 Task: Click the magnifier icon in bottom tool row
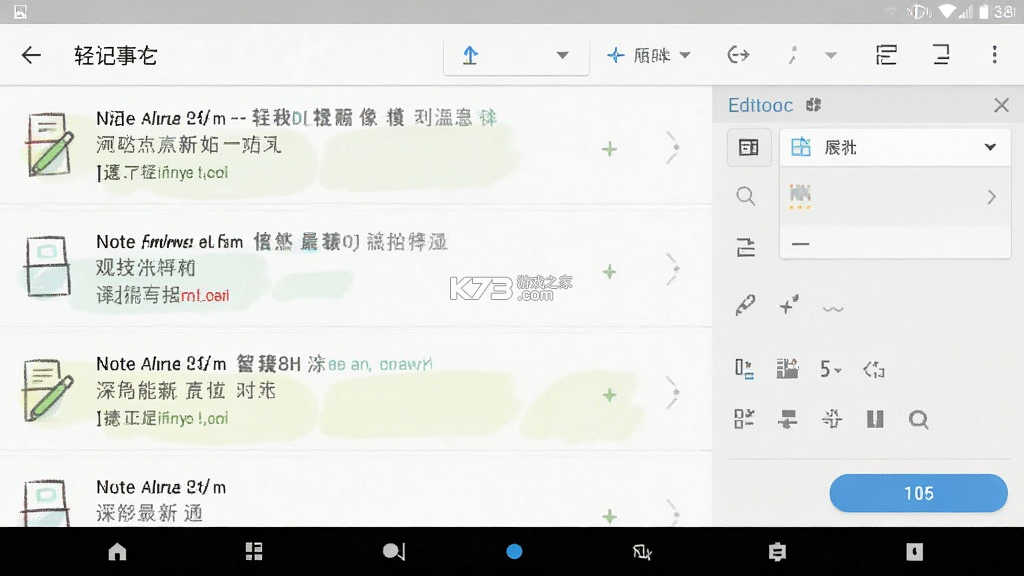(919, 419)
